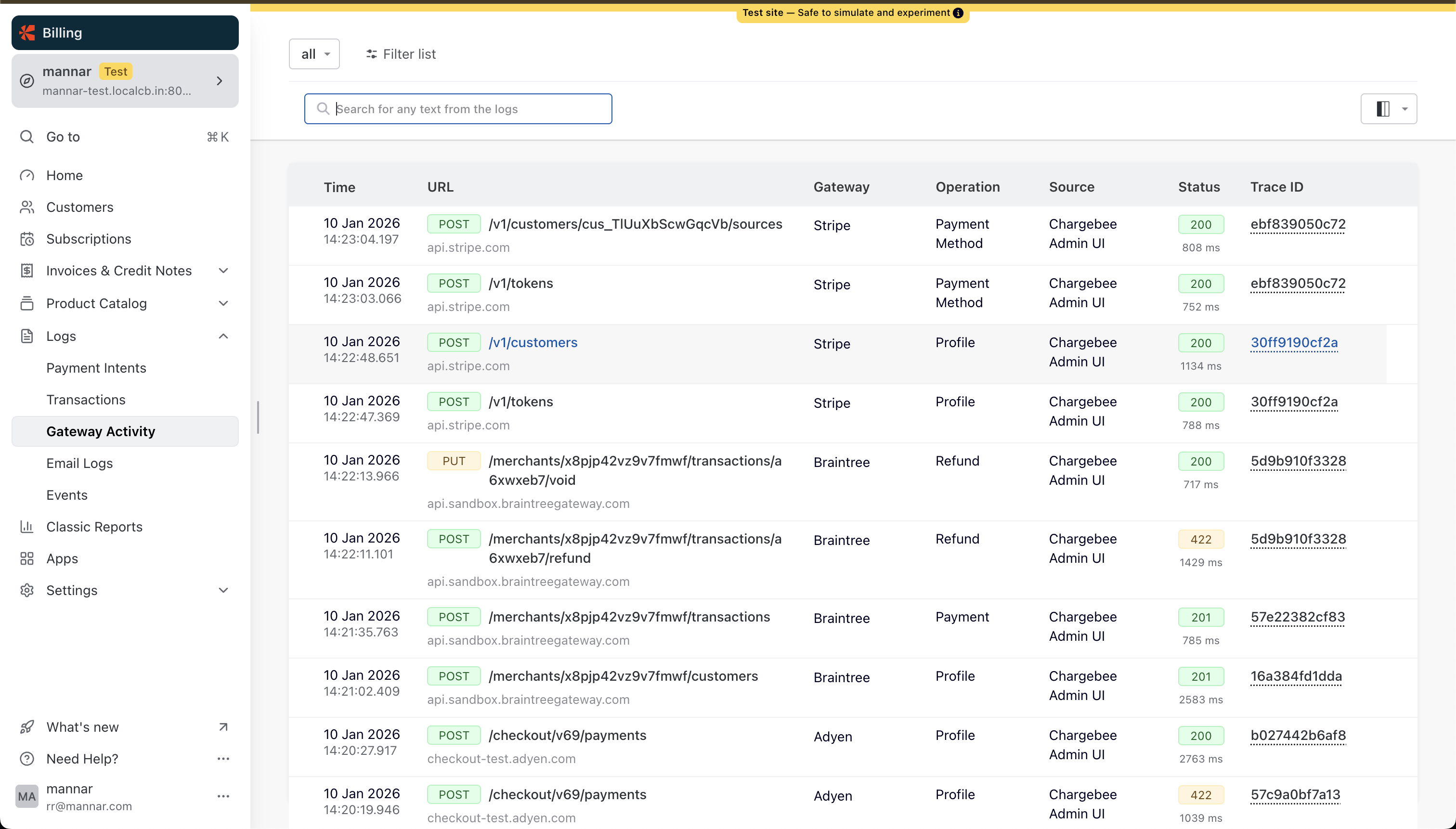Expand the Invoices & Credit Notes section
This screenshot has width=1456, height=829.
223,271
